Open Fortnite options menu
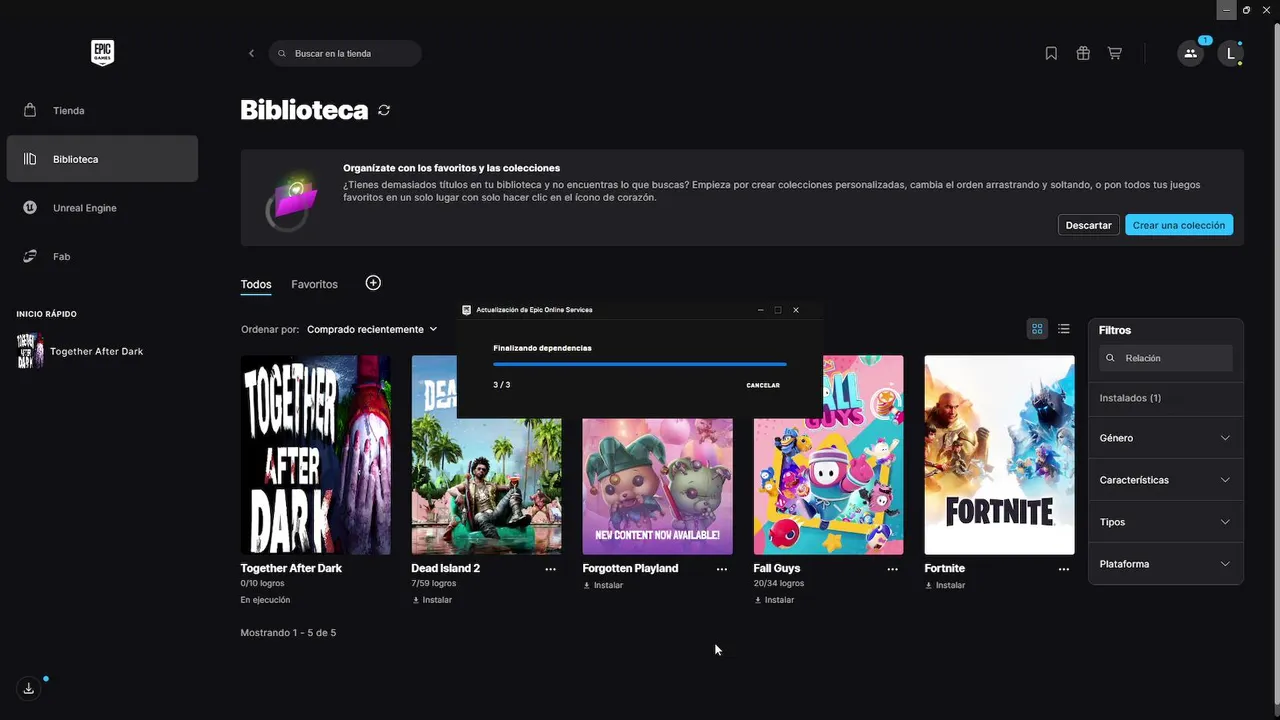The image size is (1280, 720). point(1063,569)
